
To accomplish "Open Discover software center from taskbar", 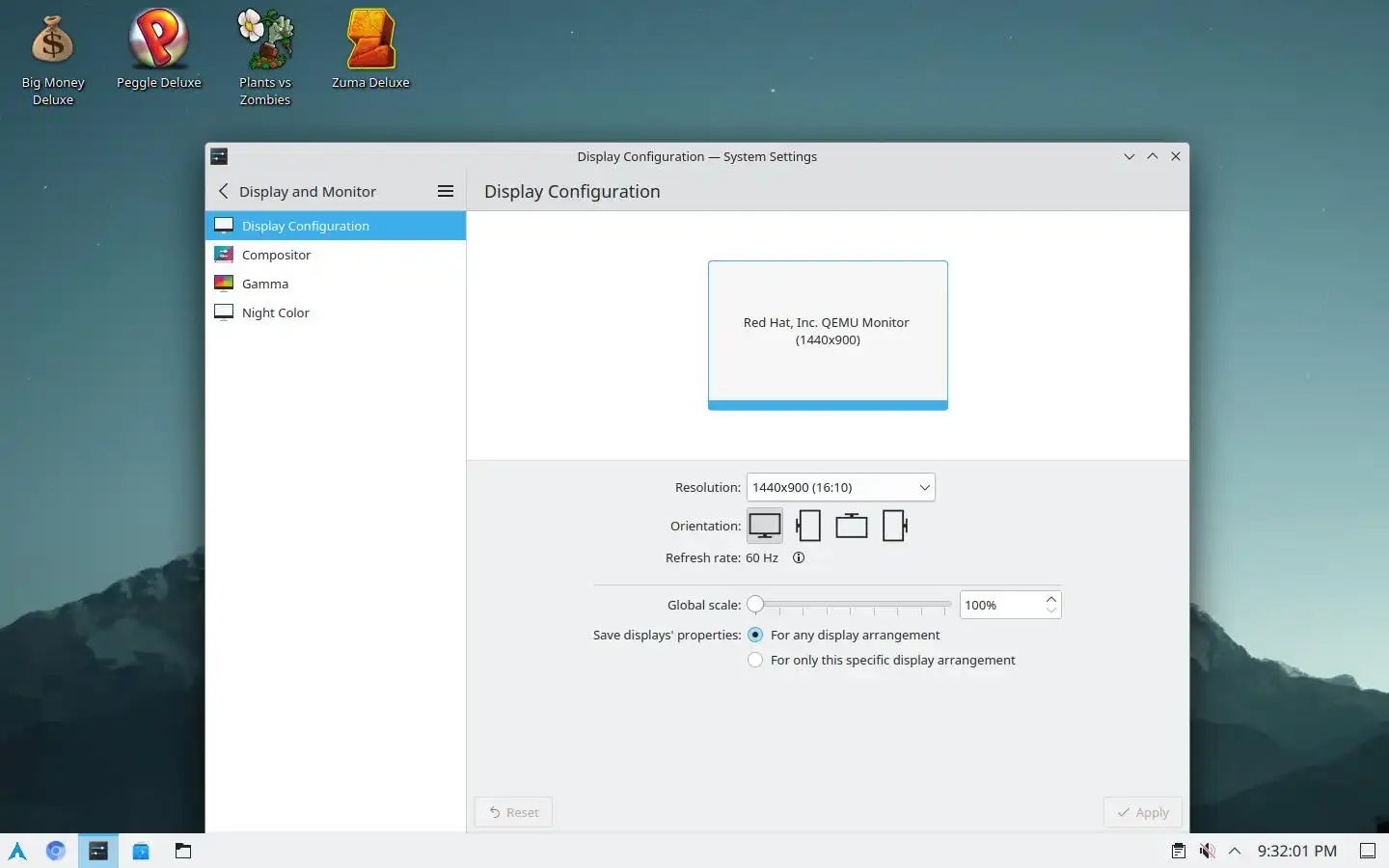I will click(x=141, y=851).
